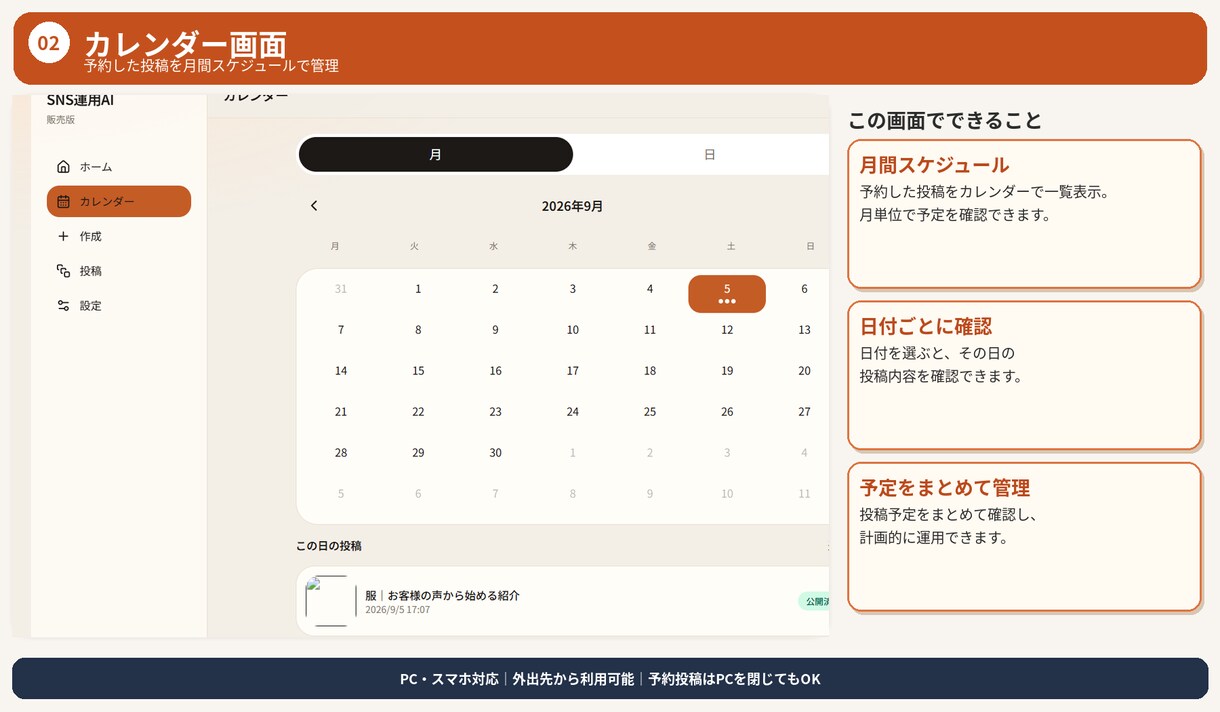
Task: Select date 18 in the calendar
Action: pos(650,371)
